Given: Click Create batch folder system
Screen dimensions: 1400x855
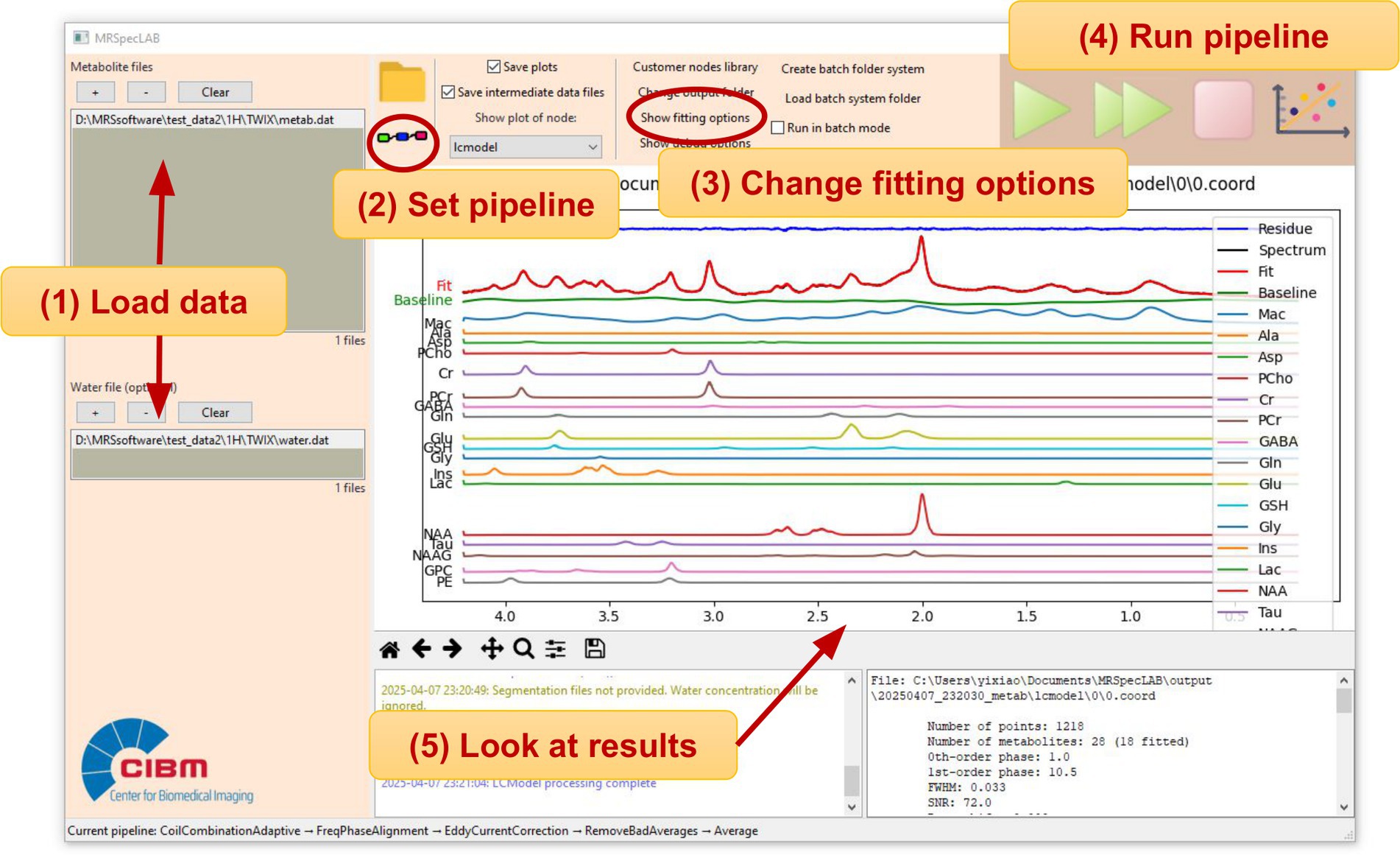Looking at the screenshot, I should coord(852,69).
